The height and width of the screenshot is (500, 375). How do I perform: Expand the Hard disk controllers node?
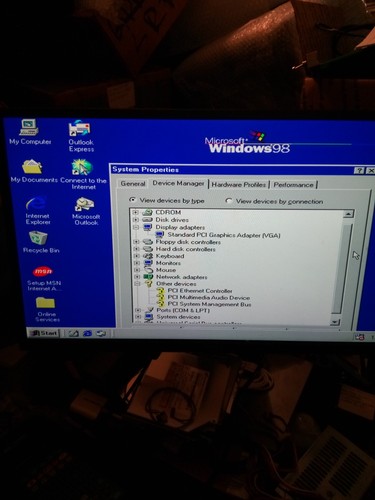pos(136,249)
